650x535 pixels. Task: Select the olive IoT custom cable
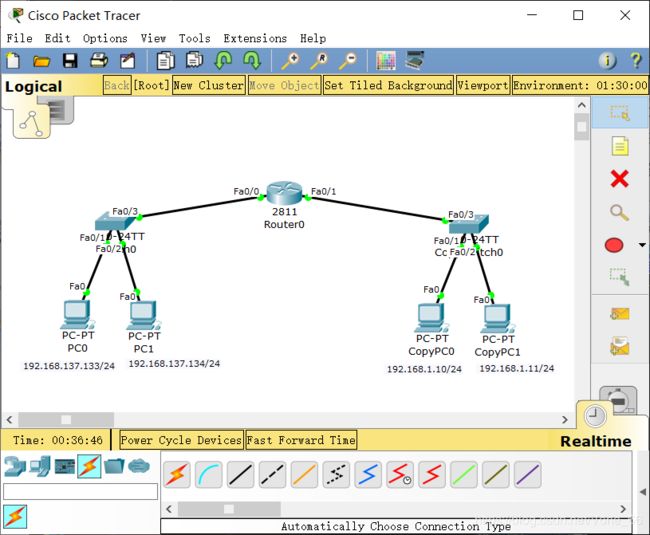coord(496,474)
